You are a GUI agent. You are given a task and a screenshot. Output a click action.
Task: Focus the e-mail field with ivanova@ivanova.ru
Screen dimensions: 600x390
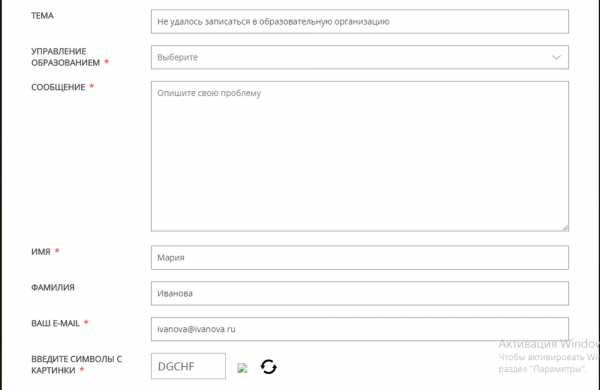coord(360,329)
